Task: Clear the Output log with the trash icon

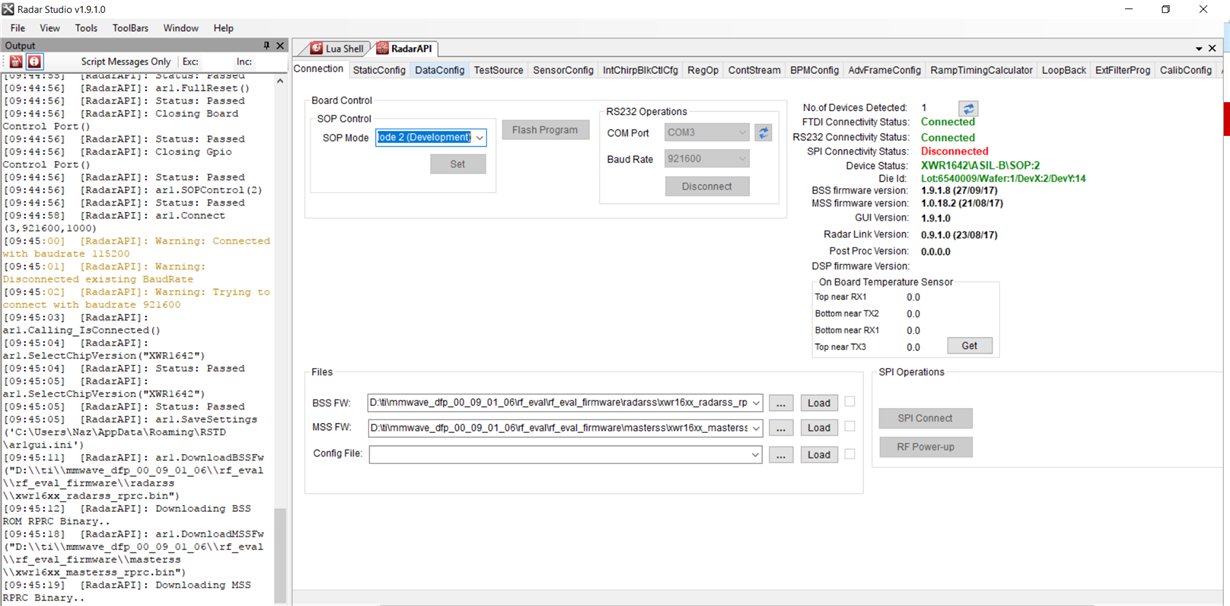Action: (17, 62)
